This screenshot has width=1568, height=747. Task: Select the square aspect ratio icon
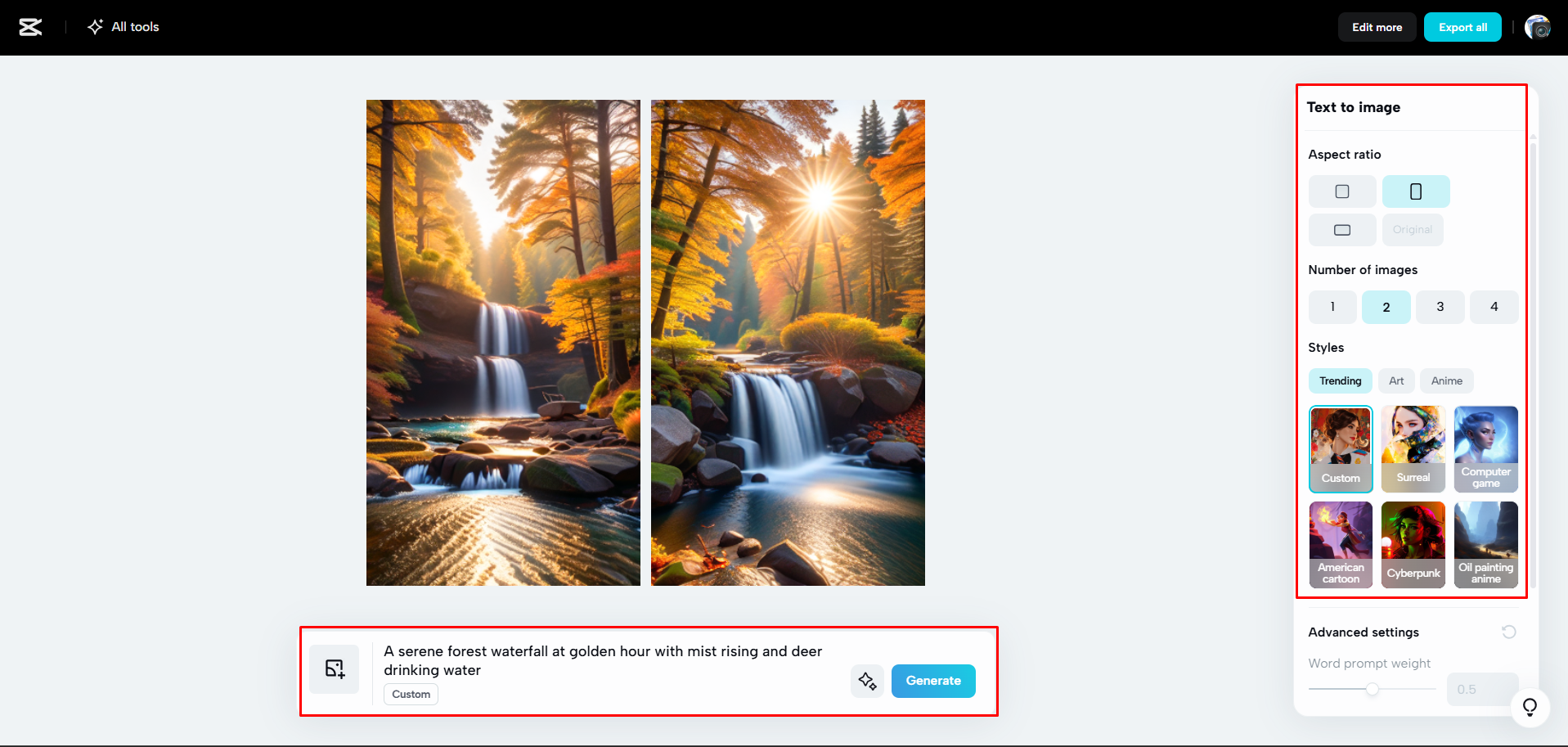[1341, 191]
